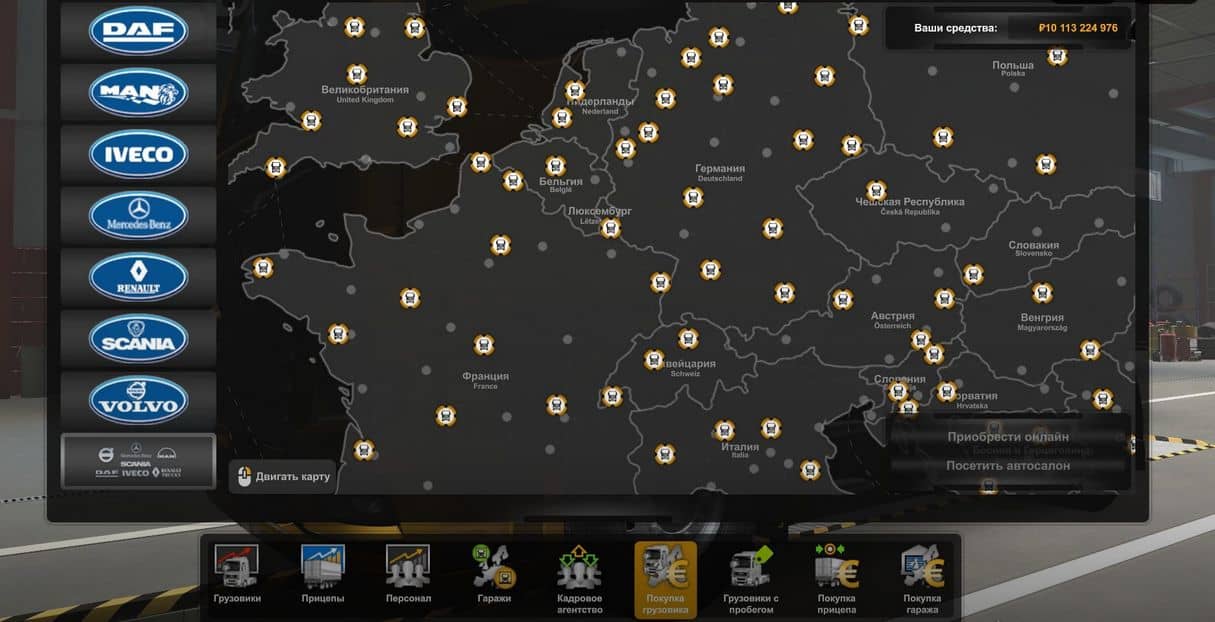Choose the MAN truck brand
This screenshot has height=622, width=1215.
pos(138,93)
